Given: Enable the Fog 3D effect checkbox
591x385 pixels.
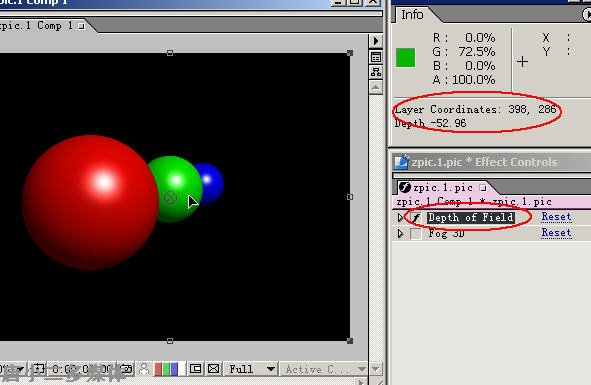Looking at the screenshot, I should click(416, 234).
